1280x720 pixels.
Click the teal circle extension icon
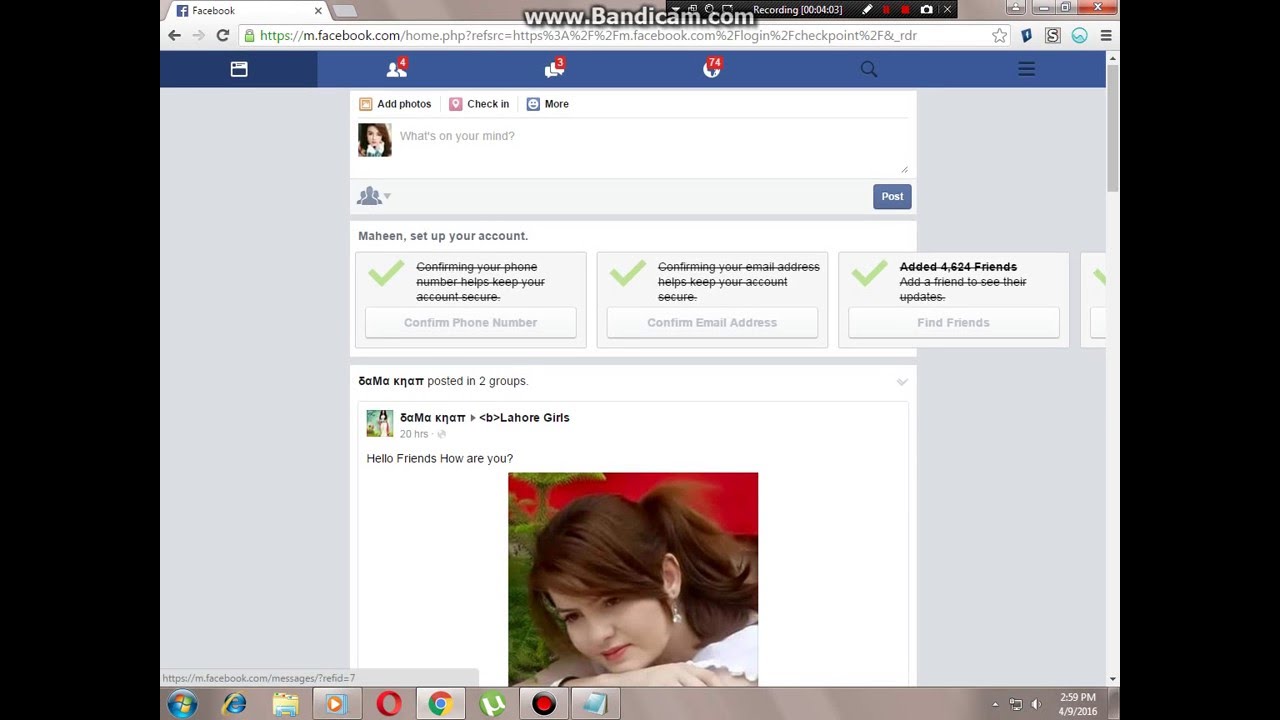coord(1079,35)
